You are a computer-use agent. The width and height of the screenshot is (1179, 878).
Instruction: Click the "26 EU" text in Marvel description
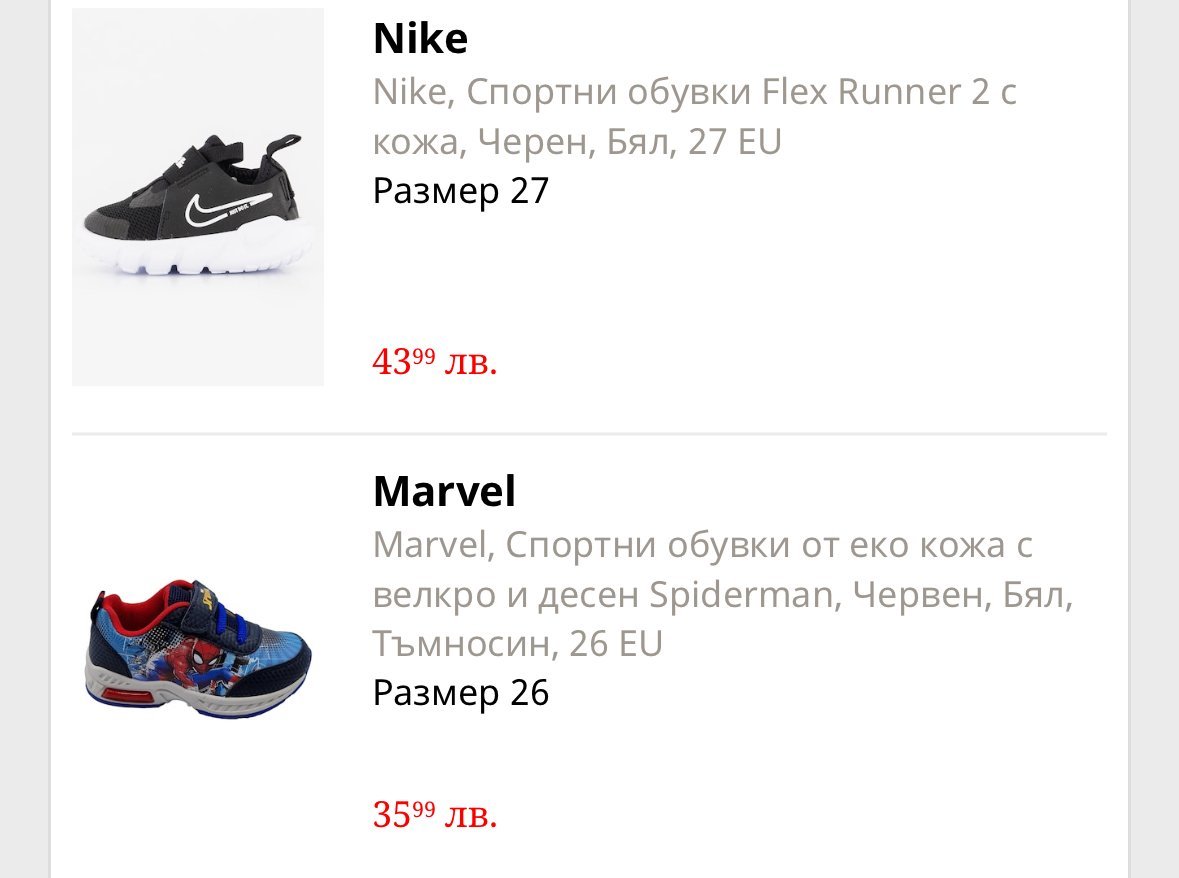tap(616, 645)
